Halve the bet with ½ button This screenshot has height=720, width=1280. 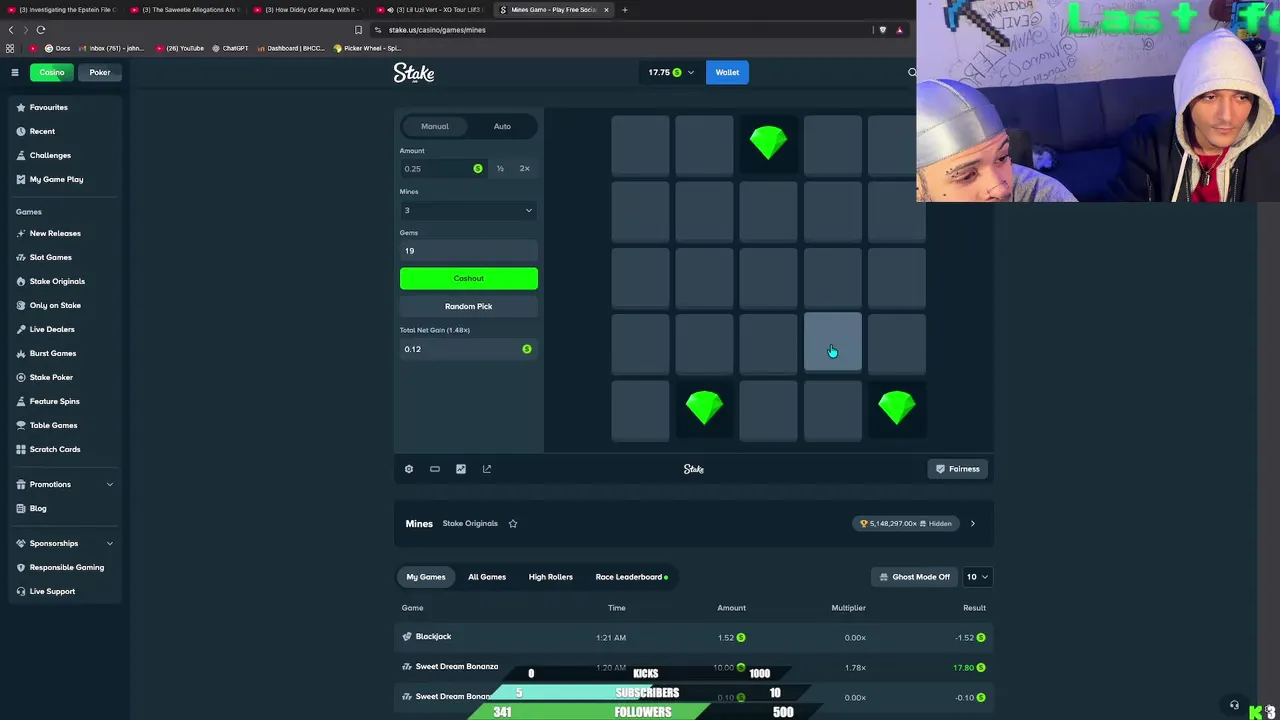click(500, 168)
